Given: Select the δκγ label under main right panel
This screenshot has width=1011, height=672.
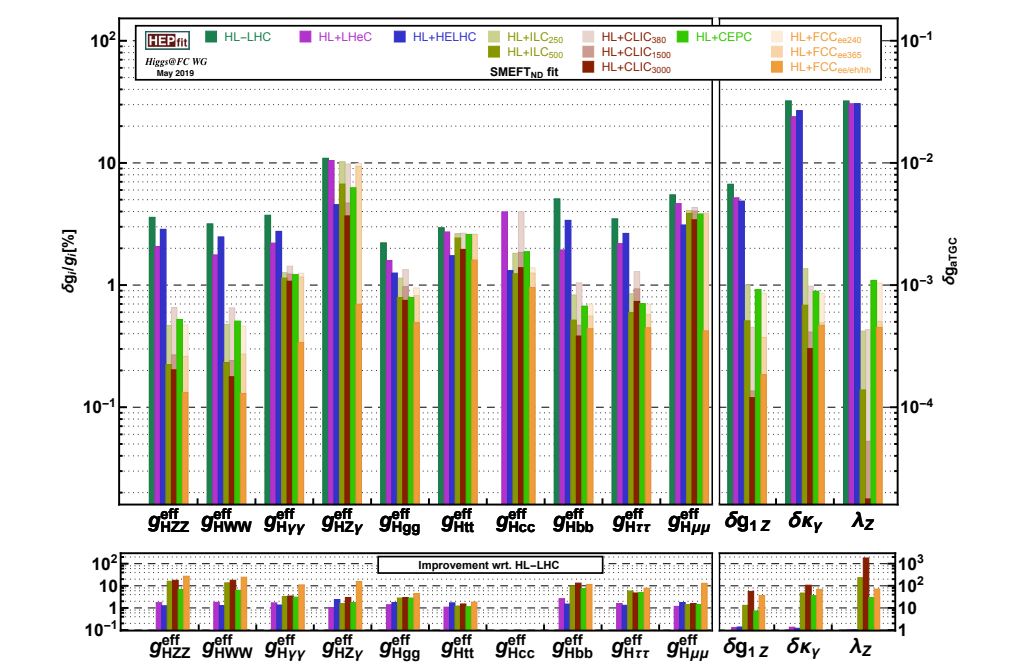Looking at the screenshot, I should (805, 520).
